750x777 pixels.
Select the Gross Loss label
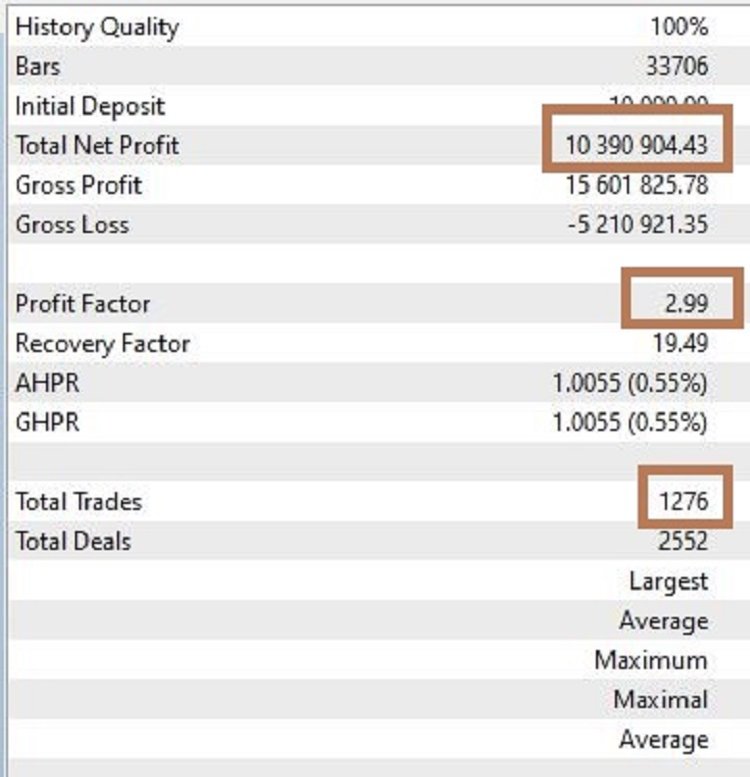[72, 225]
